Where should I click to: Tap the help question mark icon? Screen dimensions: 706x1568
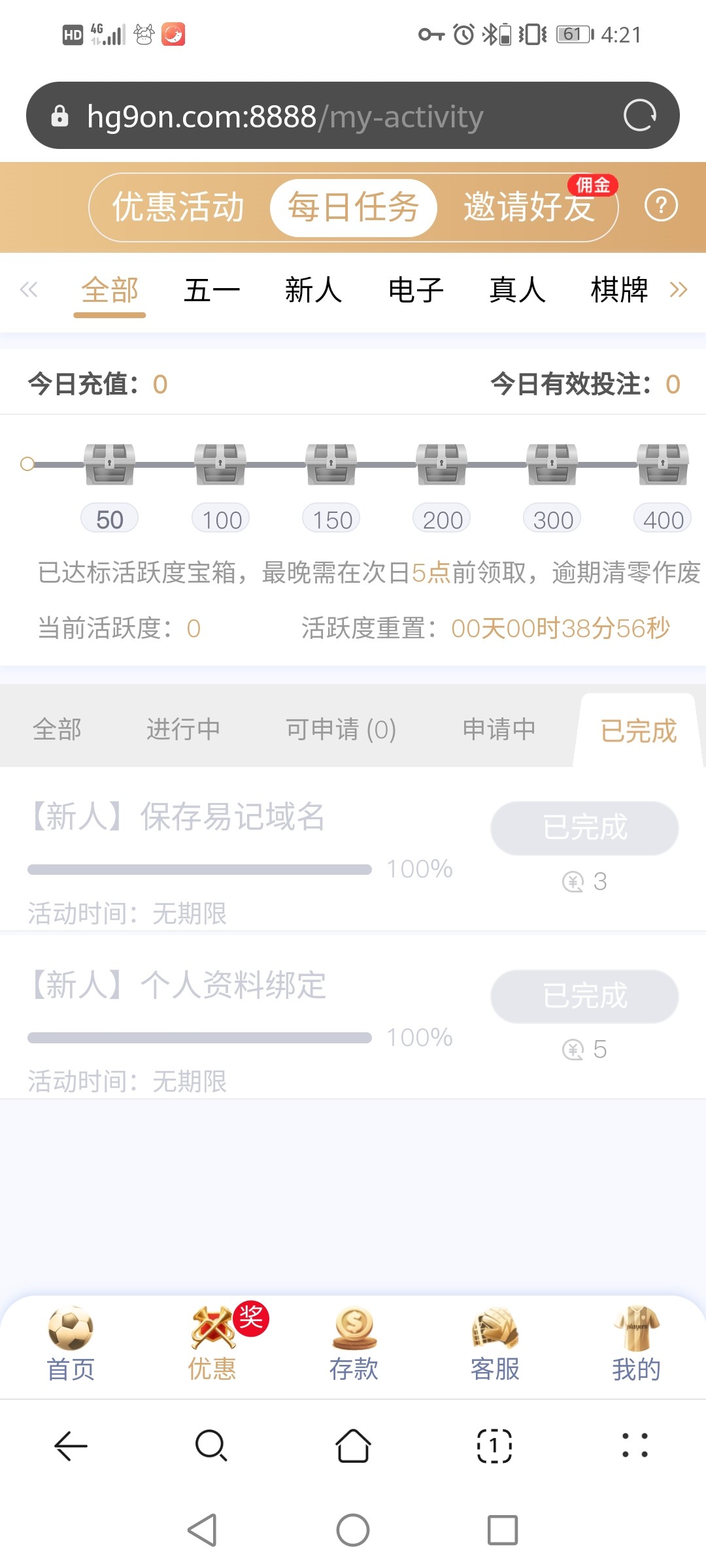[661, 206]
